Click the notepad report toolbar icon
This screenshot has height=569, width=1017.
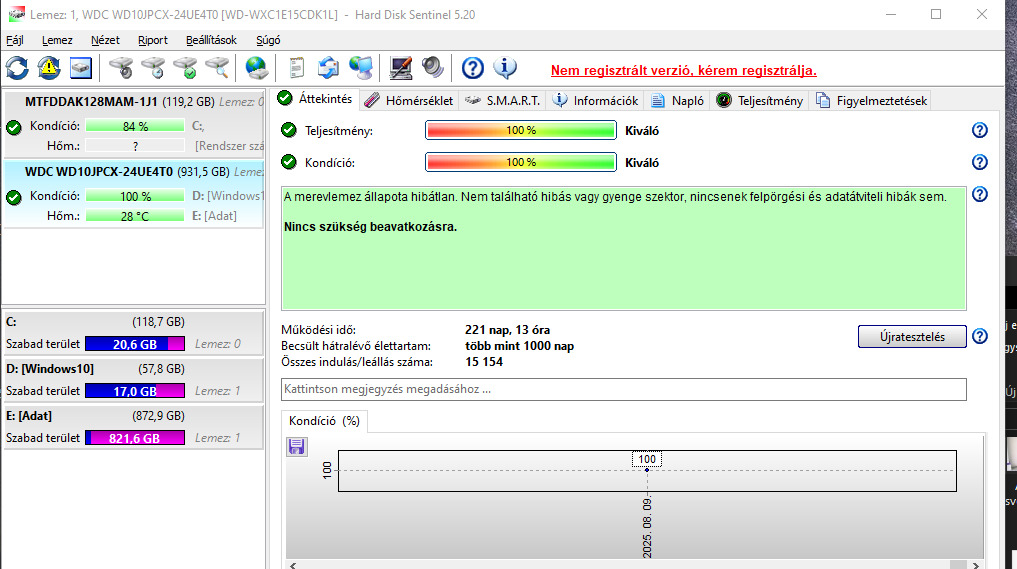pos(296,68)
